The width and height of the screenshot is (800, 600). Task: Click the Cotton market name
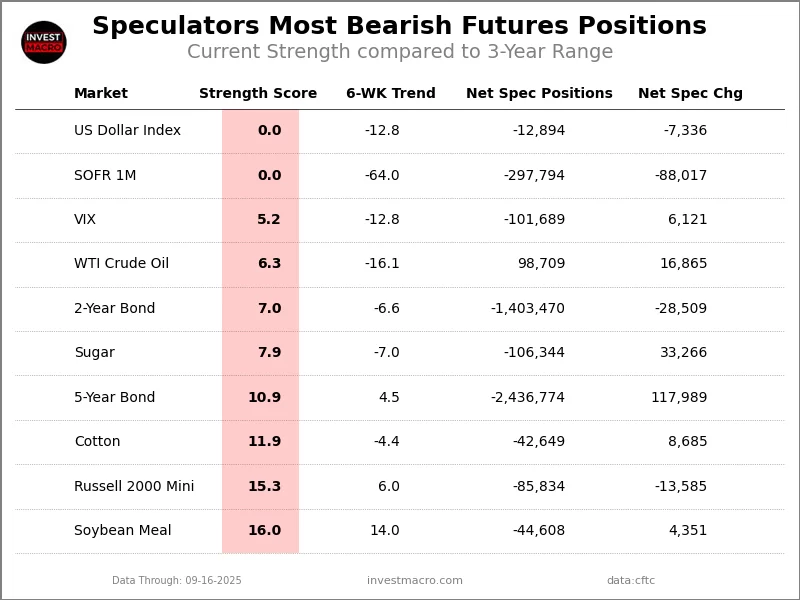click(97, 442)
